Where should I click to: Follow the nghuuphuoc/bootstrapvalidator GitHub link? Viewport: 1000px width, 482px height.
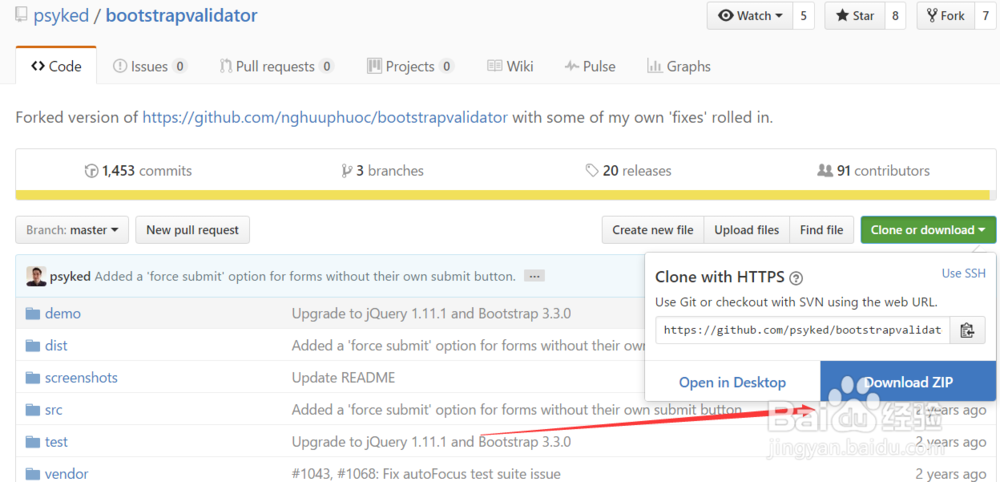pyautogui.click(x=325, y=117)
